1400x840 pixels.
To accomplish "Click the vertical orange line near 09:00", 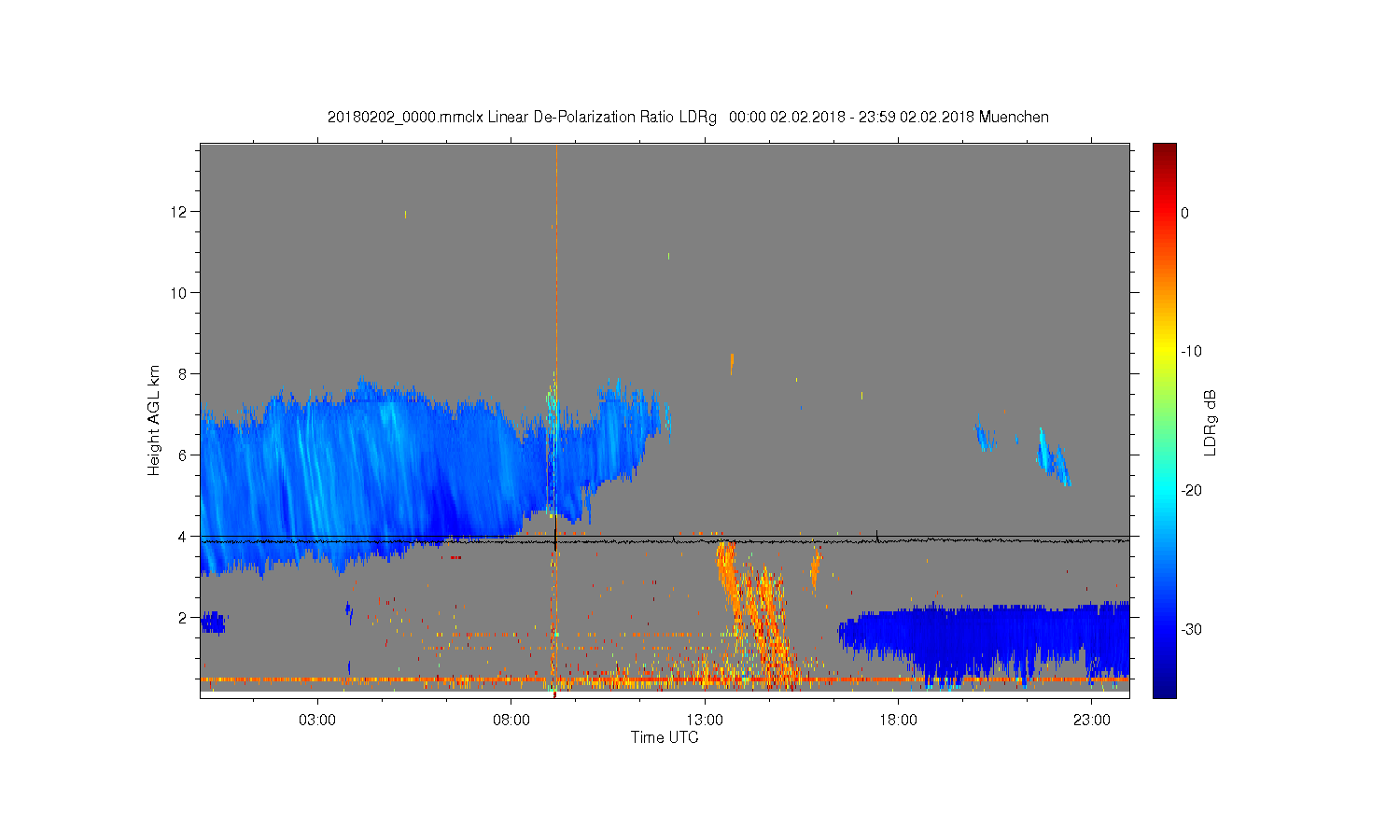I will (x=555, y=420).
